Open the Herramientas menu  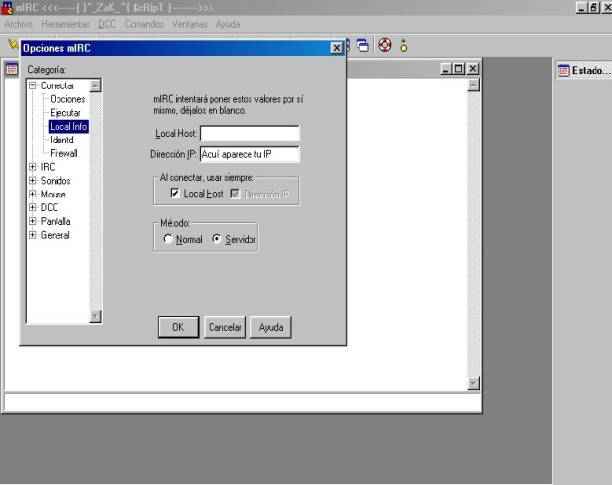click(x=66, y=24)
